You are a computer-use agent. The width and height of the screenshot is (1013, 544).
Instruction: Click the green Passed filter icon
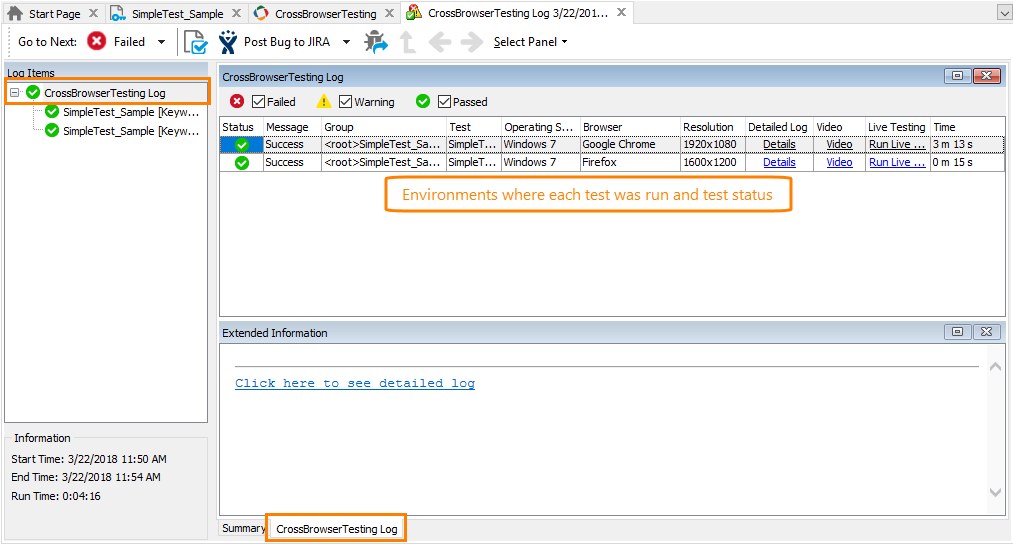tap(423, 101)
